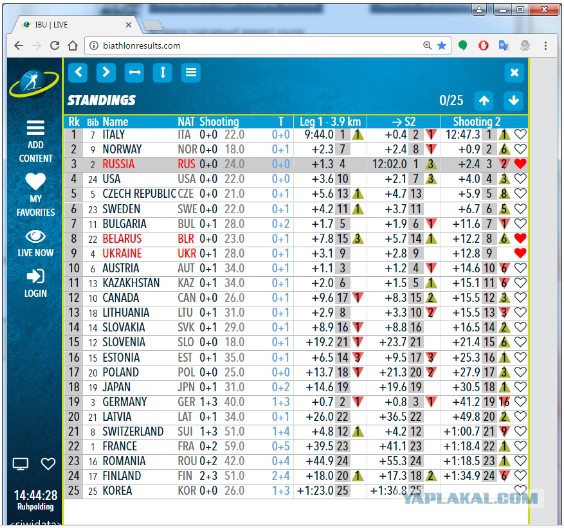The image size is (564, 528).
Task: Select the SWITZERLAND team name
Action: point(133,431)
